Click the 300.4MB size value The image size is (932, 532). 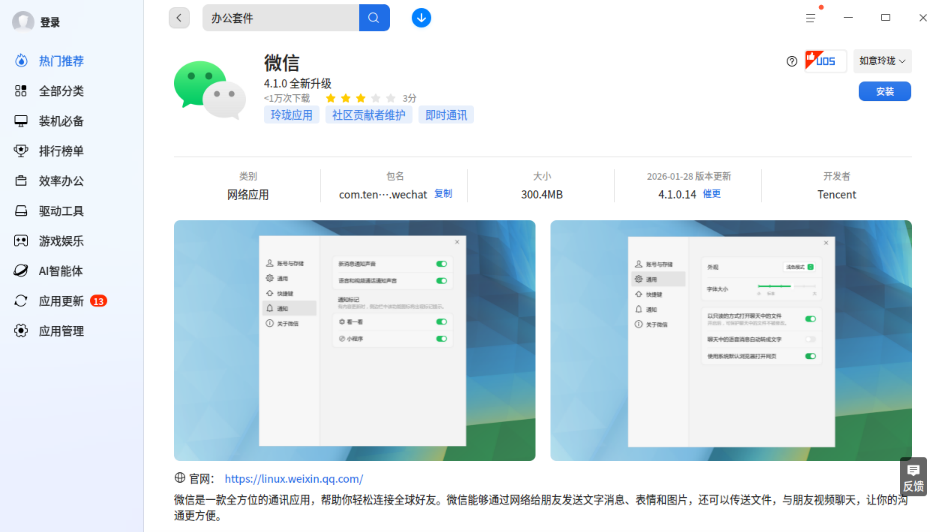pyautogui.click(x=541, y=194)
